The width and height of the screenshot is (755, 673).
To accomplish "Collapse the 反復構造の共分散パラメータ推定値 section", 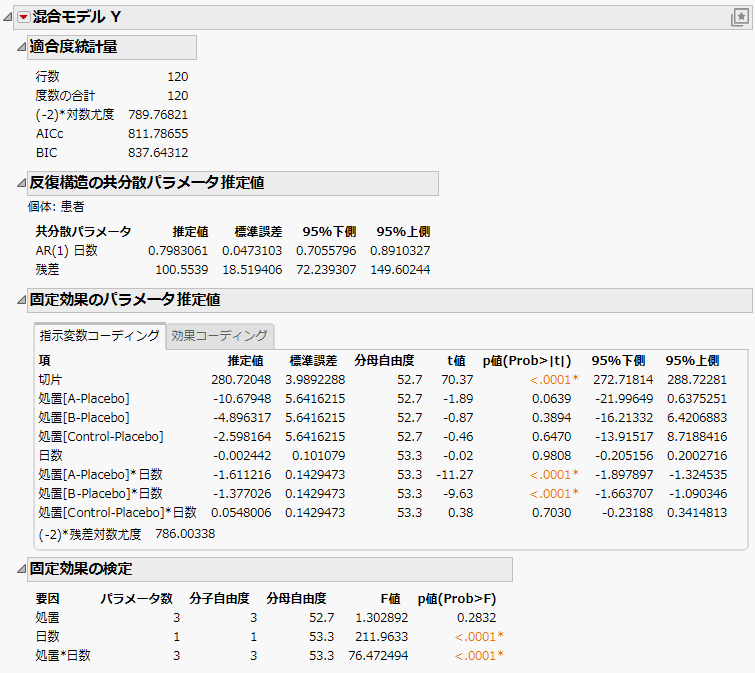I will [21, 183].
